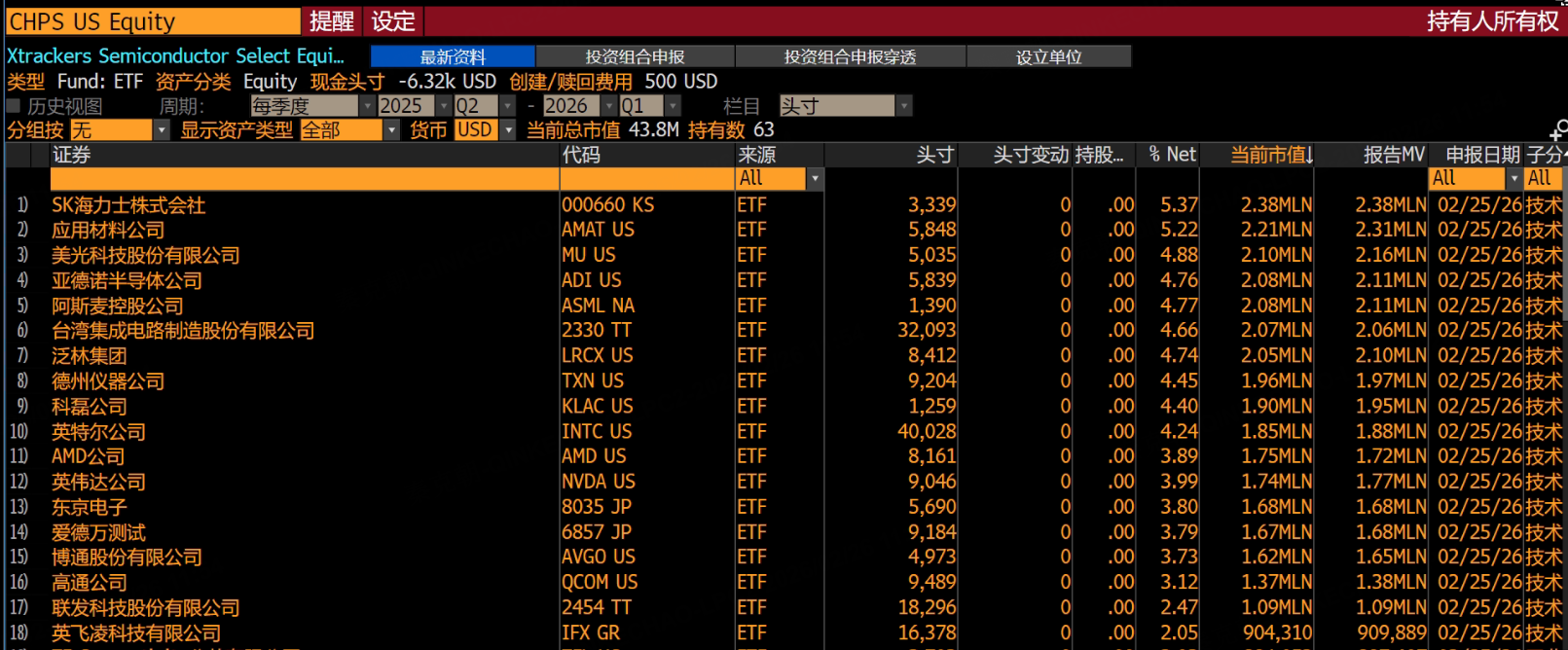Open the 提醒 menu
This screenshot has width=1568, height=650.
tap(331, 21)
